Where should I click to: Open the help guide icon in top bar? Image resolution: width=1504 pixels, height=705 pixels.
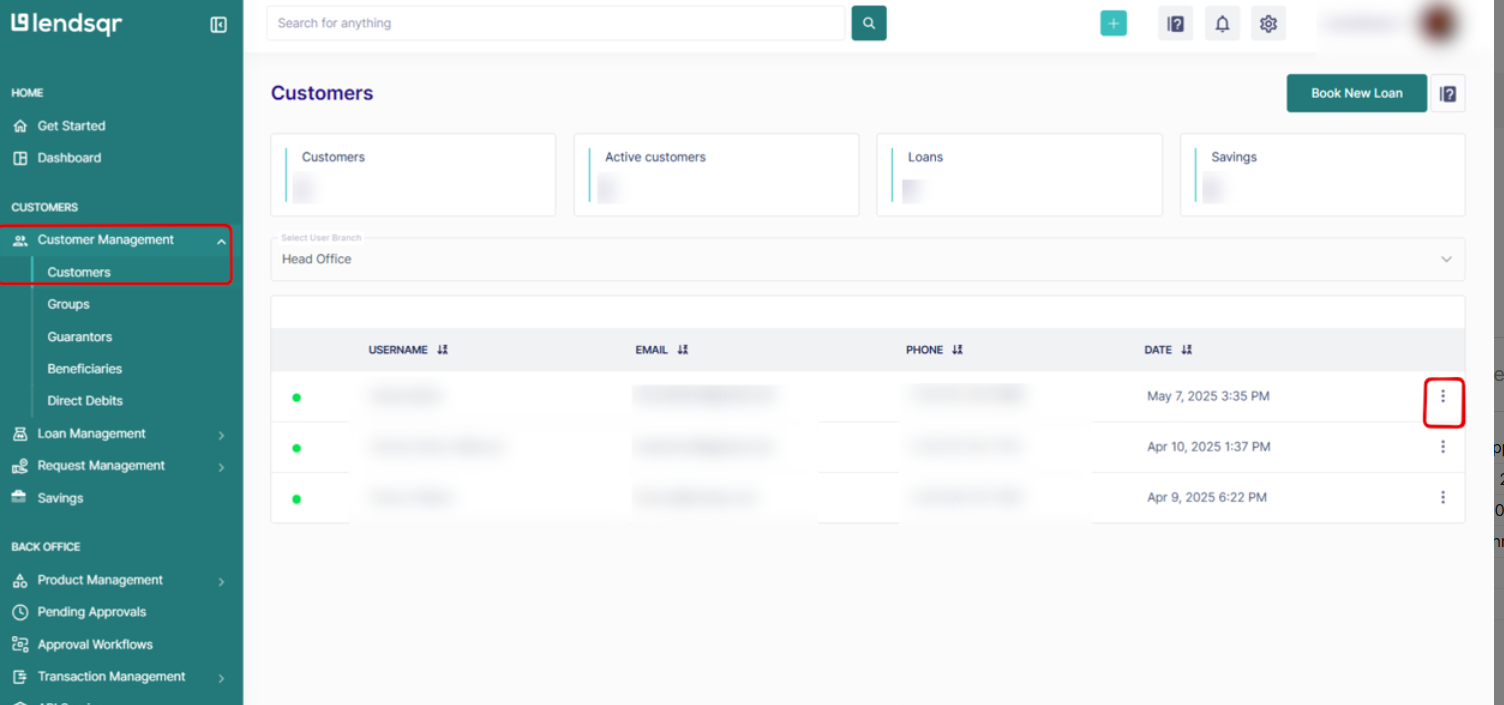click(x=1176, y=24)
